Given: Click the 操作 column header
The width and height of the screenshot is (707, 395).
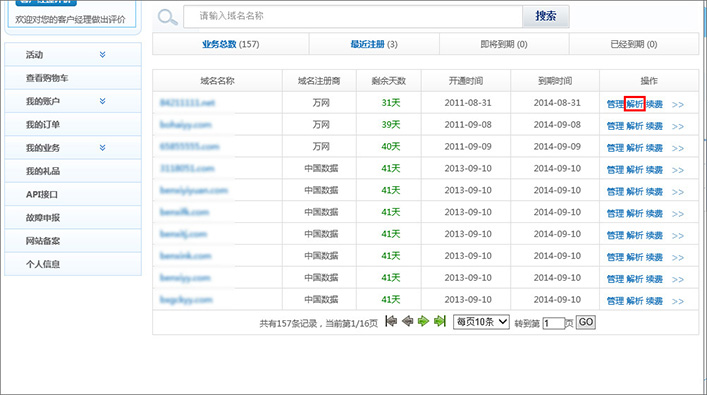Looking at the screenshot, I should pyautogui.click(x=649, y=81).
